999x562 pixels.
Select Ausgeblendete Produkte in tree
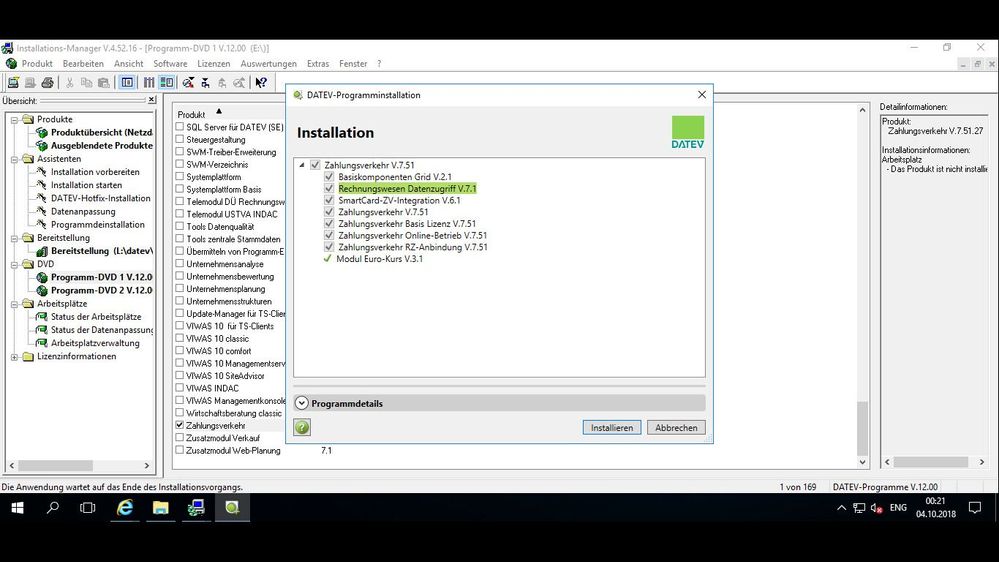point(101,145)
